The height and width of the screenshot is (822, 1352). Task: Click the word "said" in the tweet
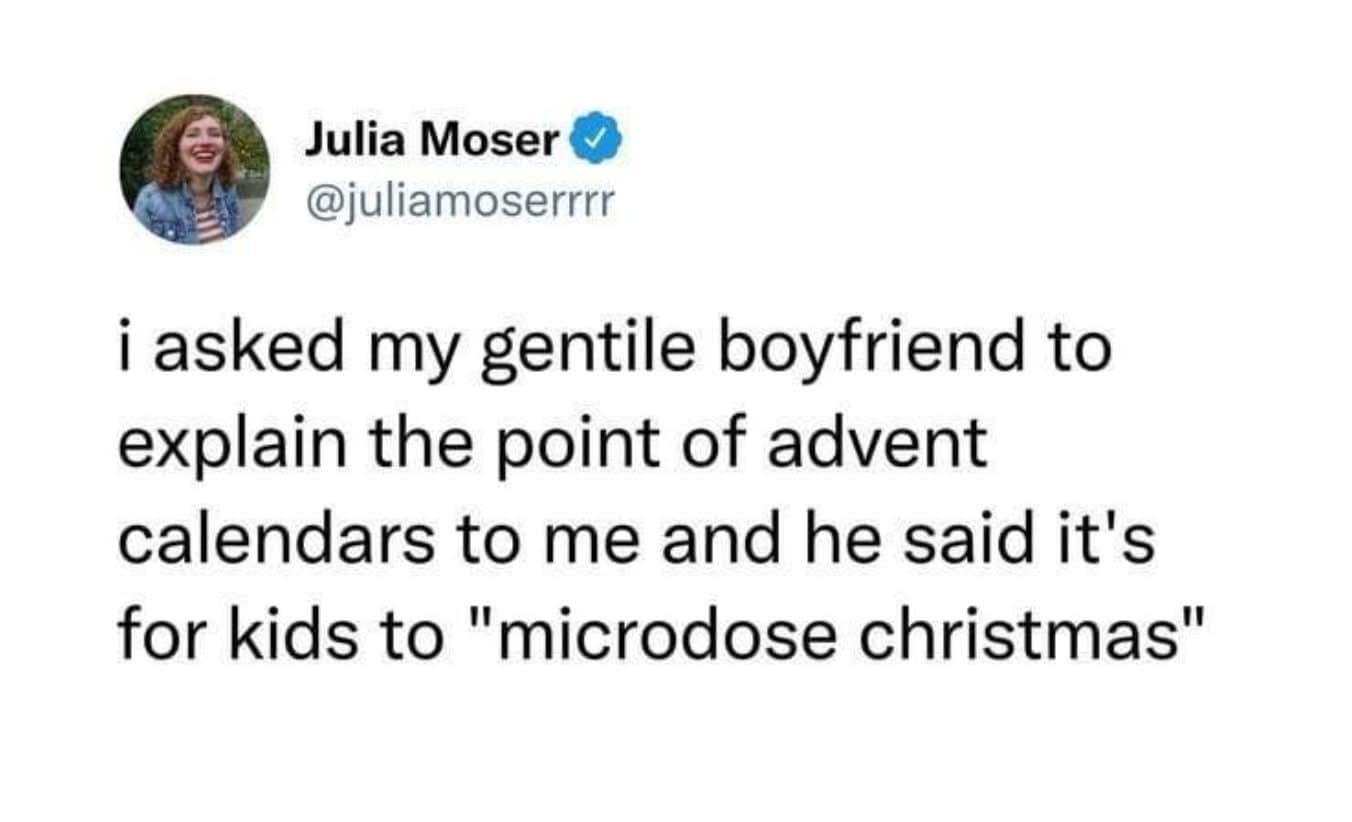[980, 541]
